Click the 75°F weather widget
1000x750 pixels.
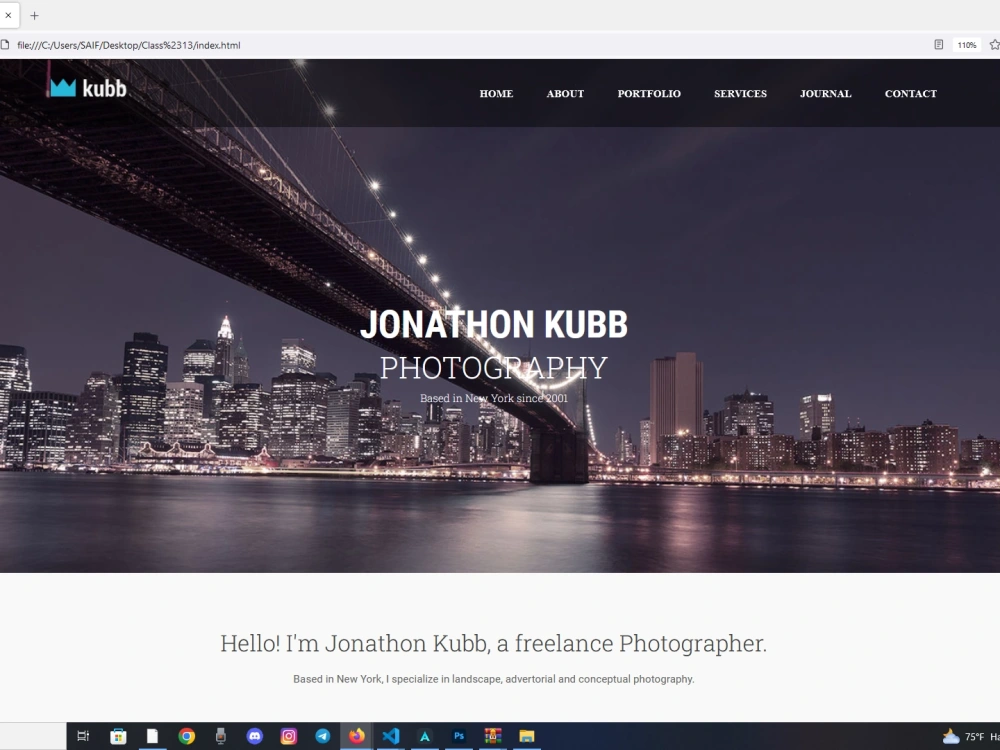[x=971, y=737]
